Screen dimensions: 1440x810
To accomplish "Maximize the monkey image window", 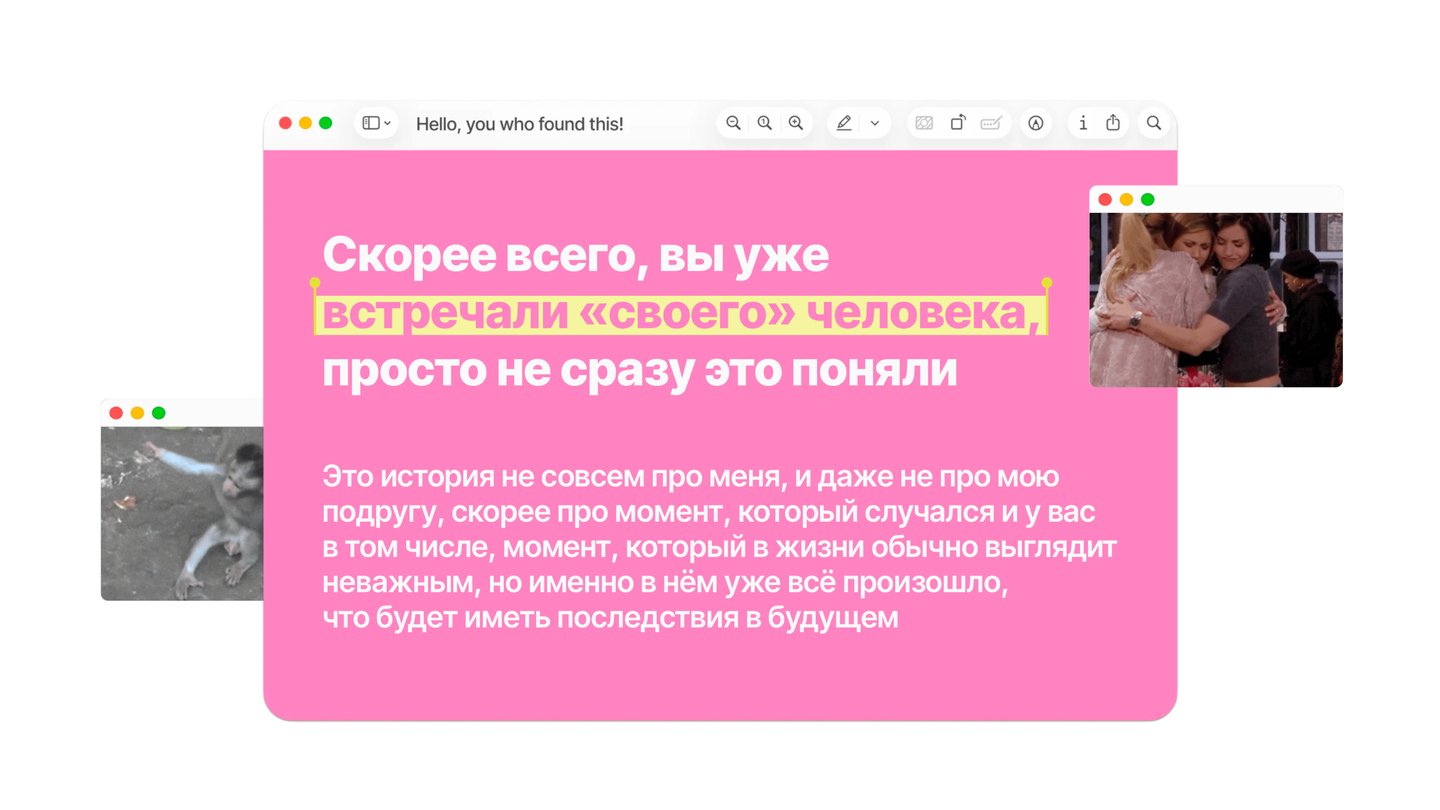I will pyautogui.click(x=158, y=413).
